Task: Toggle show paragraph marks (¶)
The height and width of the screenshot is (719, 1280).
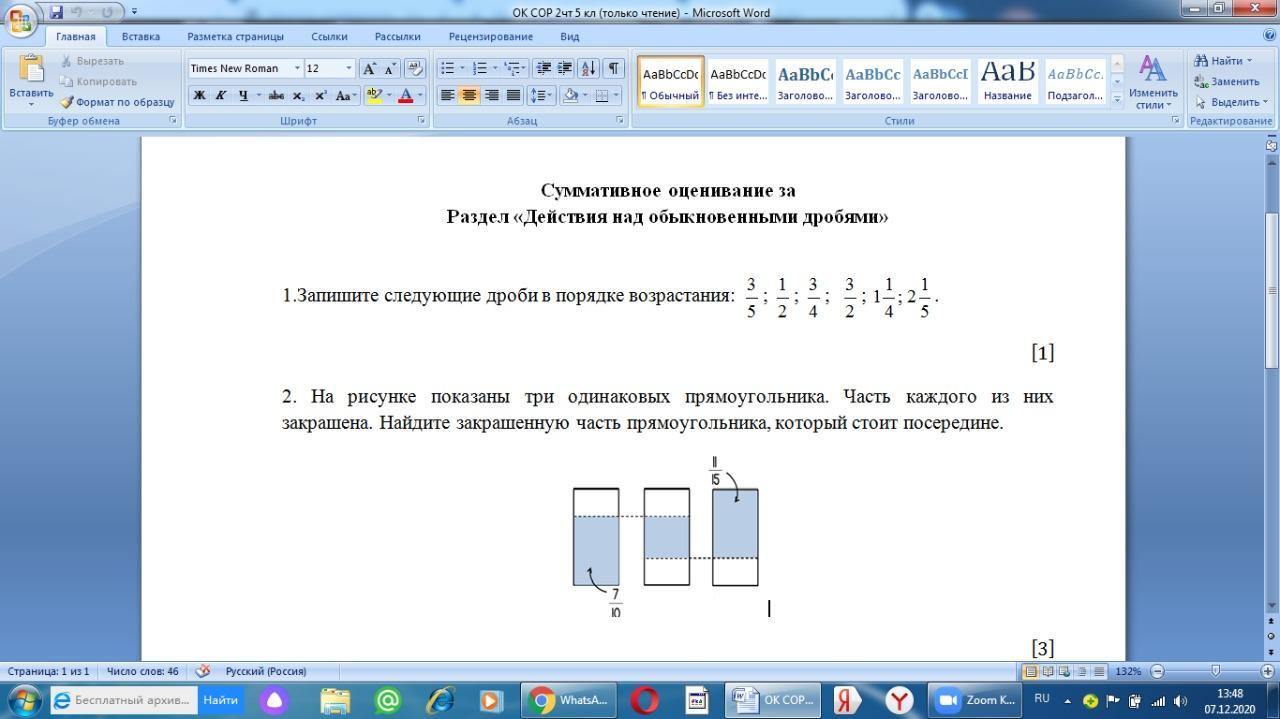Action: (613, 68)
